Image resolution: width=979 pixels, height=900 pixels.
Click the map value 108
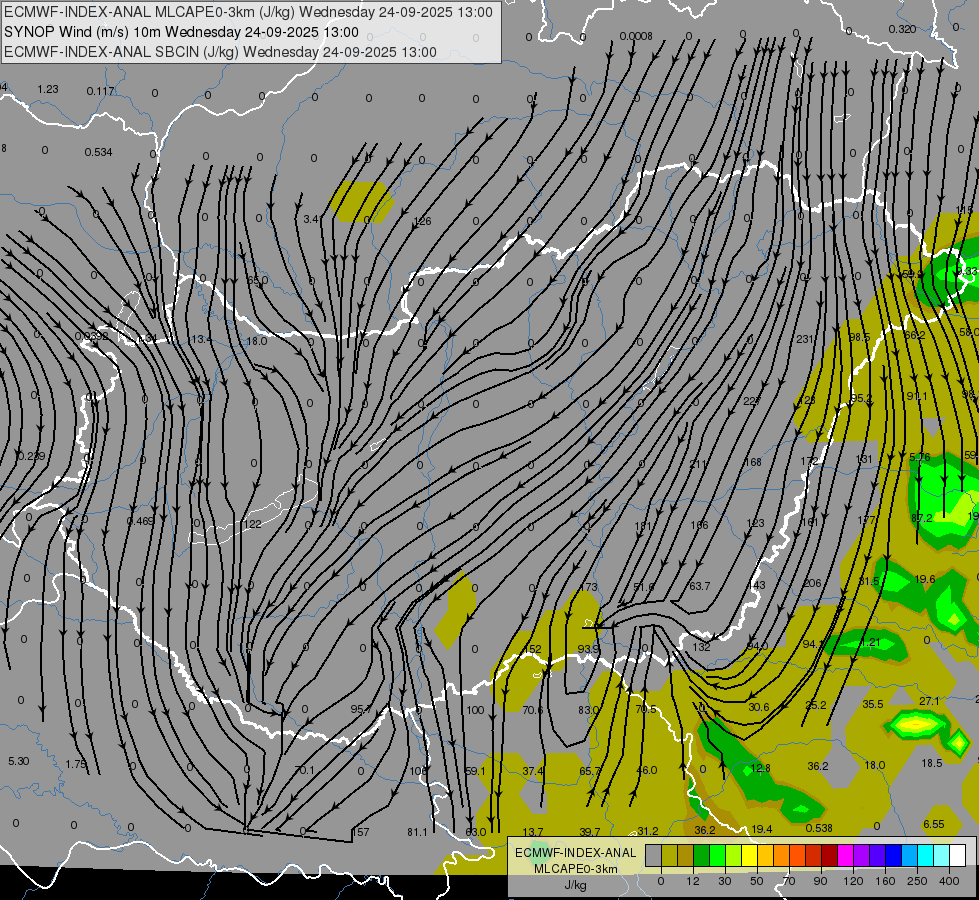pyautogui.click(x=418, y=771)
